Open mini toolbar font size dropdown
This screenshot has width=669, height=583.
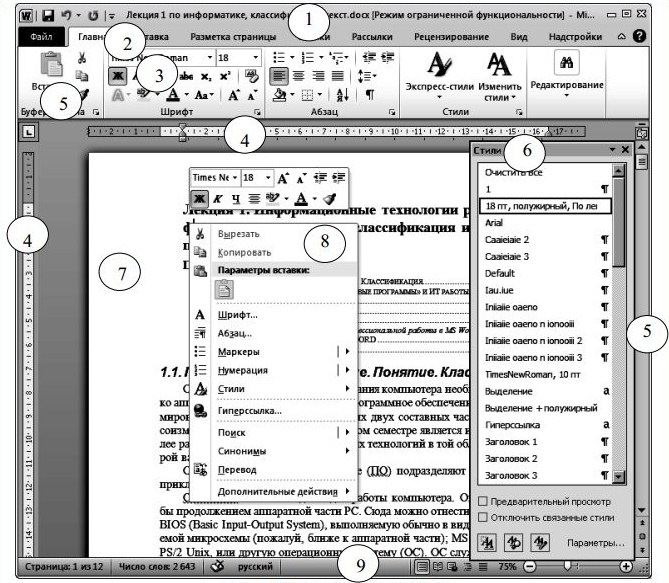pyautogui.click(x=268, y=178)
